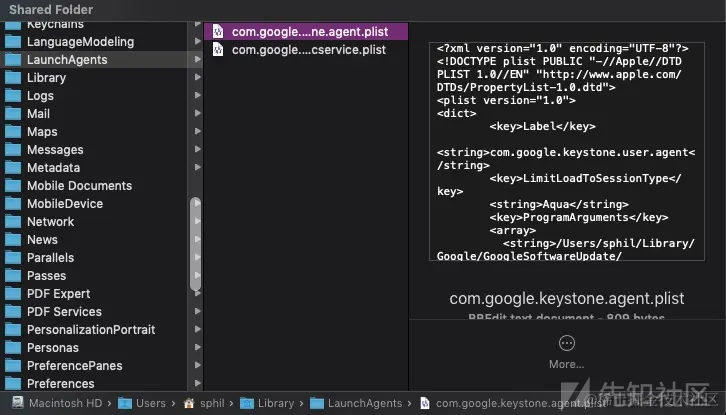The height and width of the screenshot is (415, 726).
Task: Expand the Mail folder arrow
Action: pyautogui.click(x=198, y=113)
